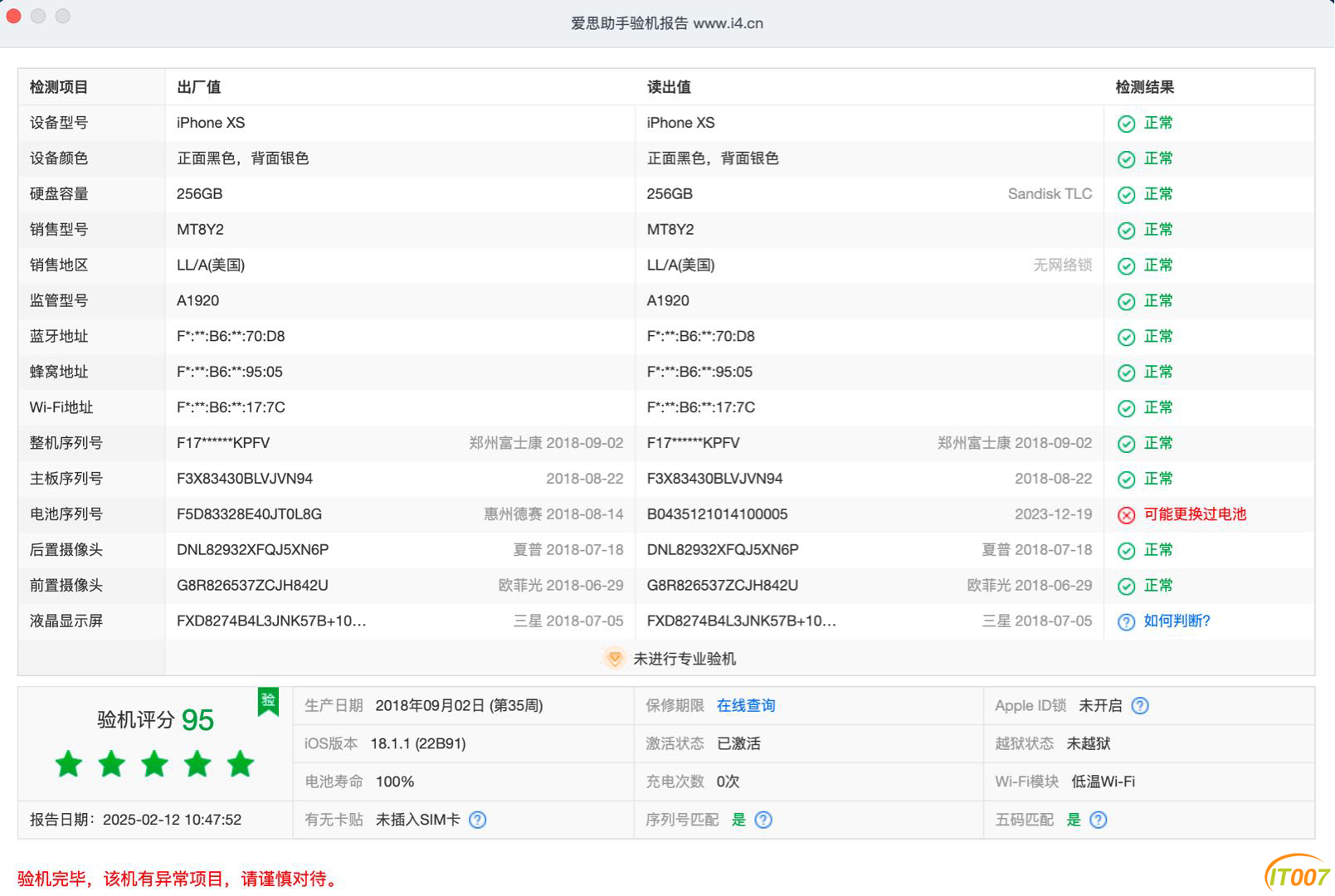Click the green check icon in 后置摄像头 row
Screen dimensions: 1335x896
[x=1126, y=551]
